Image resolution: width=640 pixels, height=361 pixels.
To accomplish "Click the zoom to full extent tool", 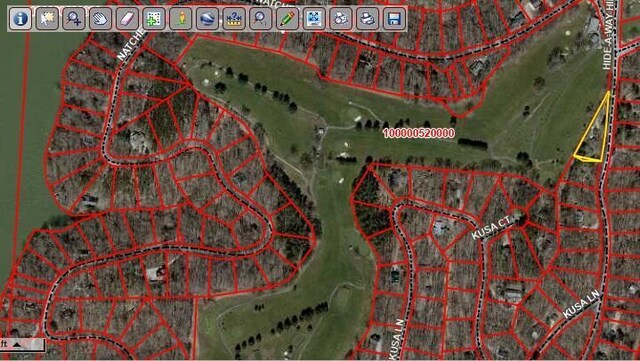I will click(x=314, y=18).
